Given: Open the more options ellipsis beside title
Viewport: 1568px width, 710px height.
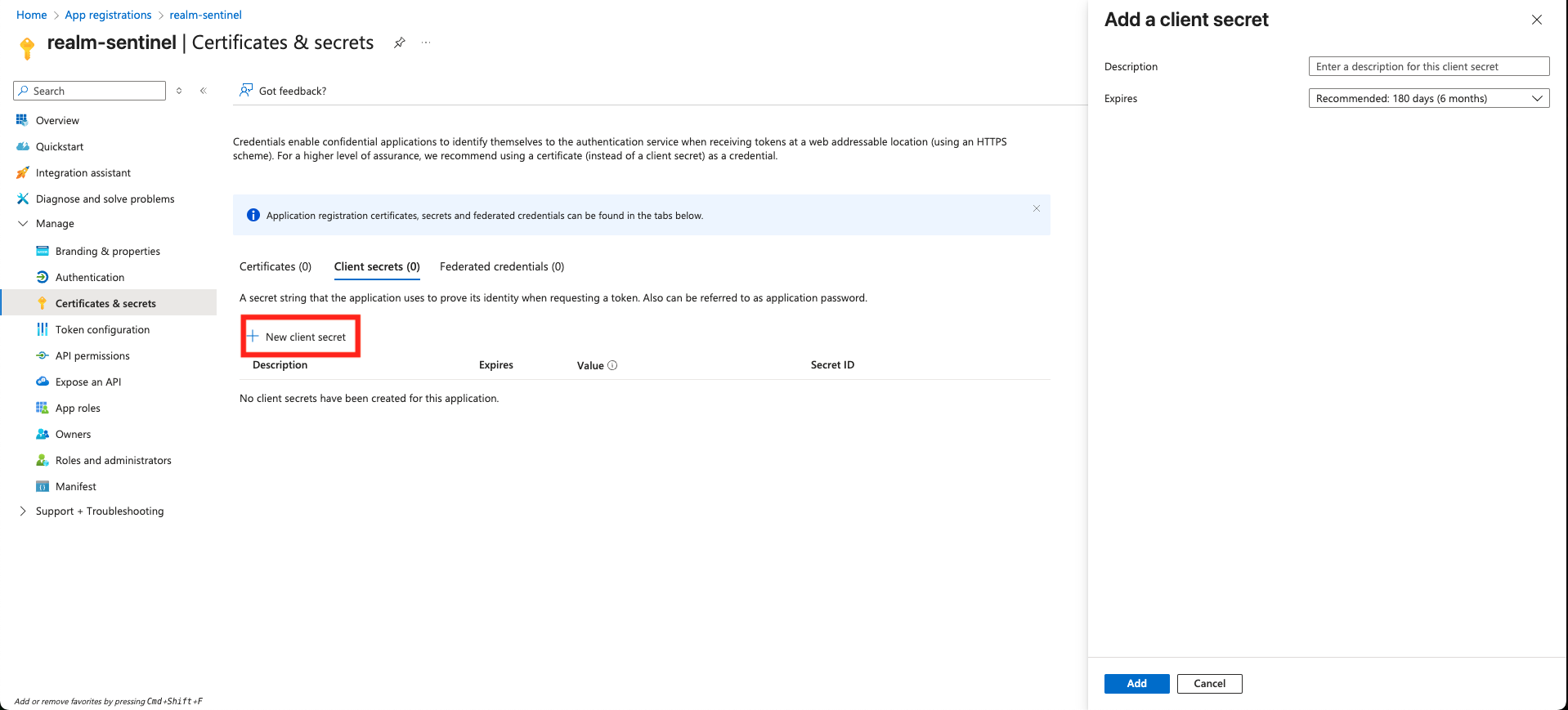Looking at the screenshot, I should [426, 42].
